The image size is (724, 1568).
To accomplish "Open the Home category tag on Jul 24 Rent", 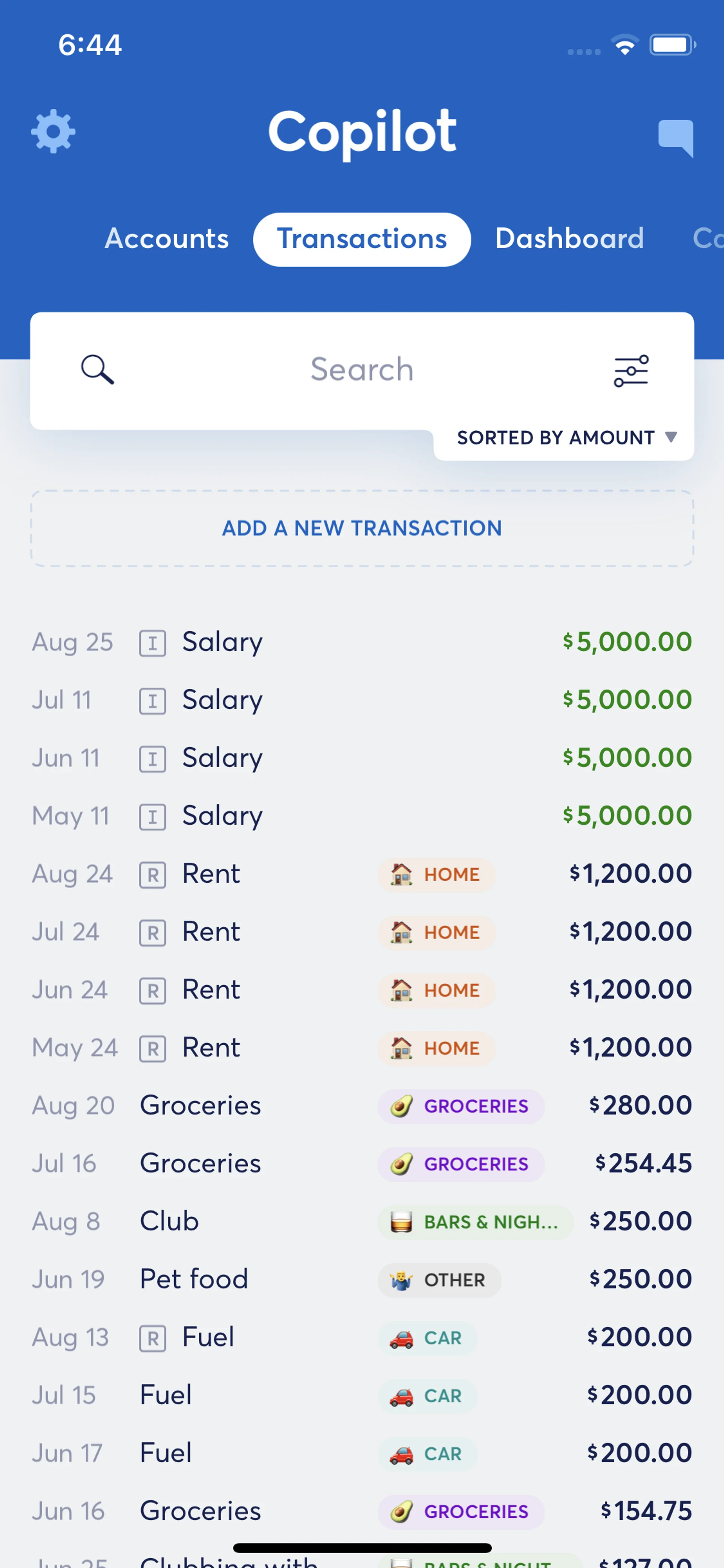I will pos(436,932).
